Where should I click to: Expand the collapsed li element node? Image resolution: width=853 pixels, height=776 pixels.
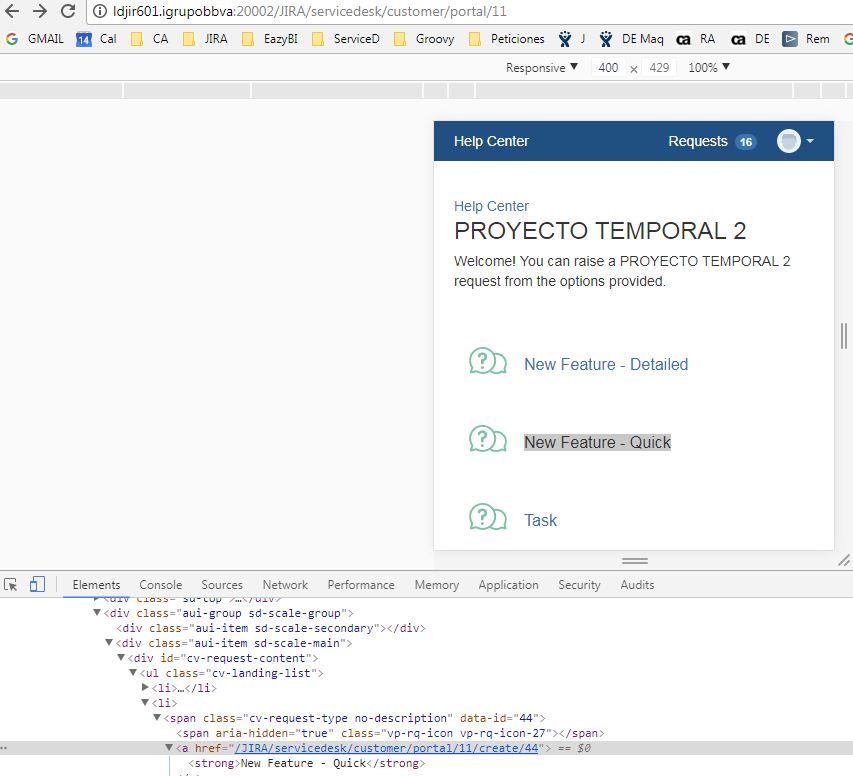(x=145, y=687)
